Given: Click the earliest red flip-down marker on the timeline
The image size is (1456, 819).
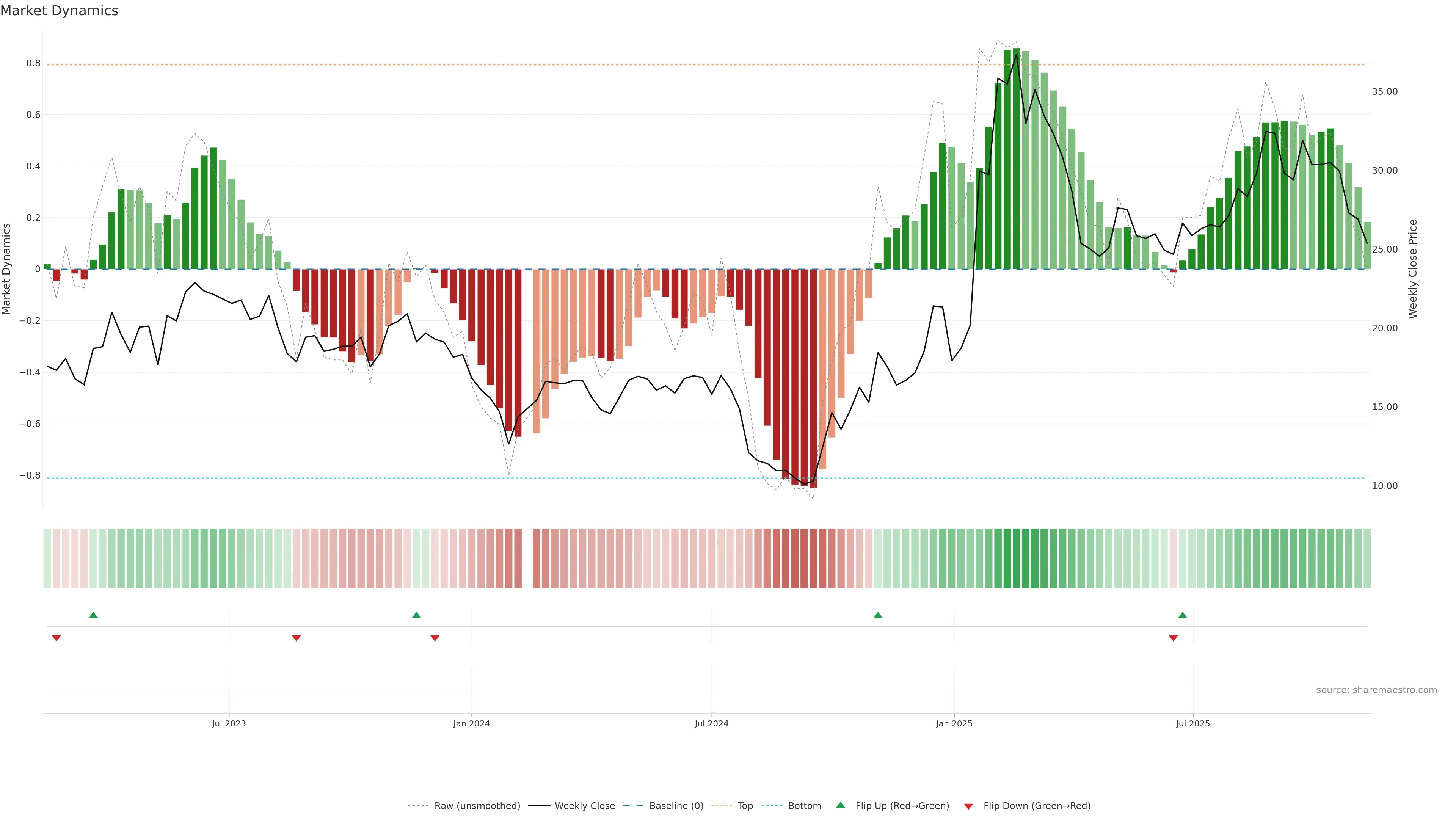Looking at the screenshot, I should click(x=56, y=638).
